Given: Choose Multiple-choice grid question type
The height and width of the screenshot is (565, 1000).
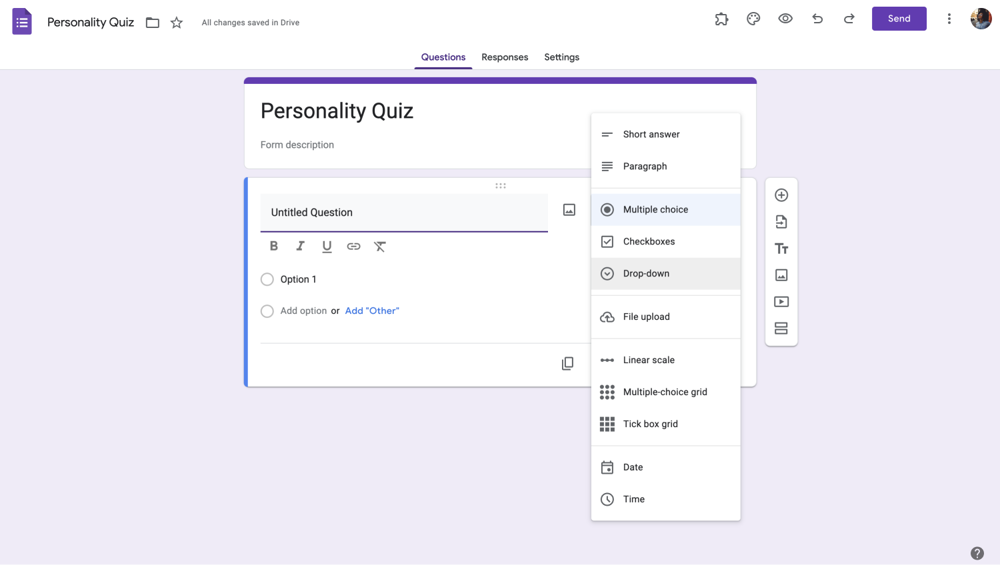Looking at the screenshot, I should pos(666,392).
